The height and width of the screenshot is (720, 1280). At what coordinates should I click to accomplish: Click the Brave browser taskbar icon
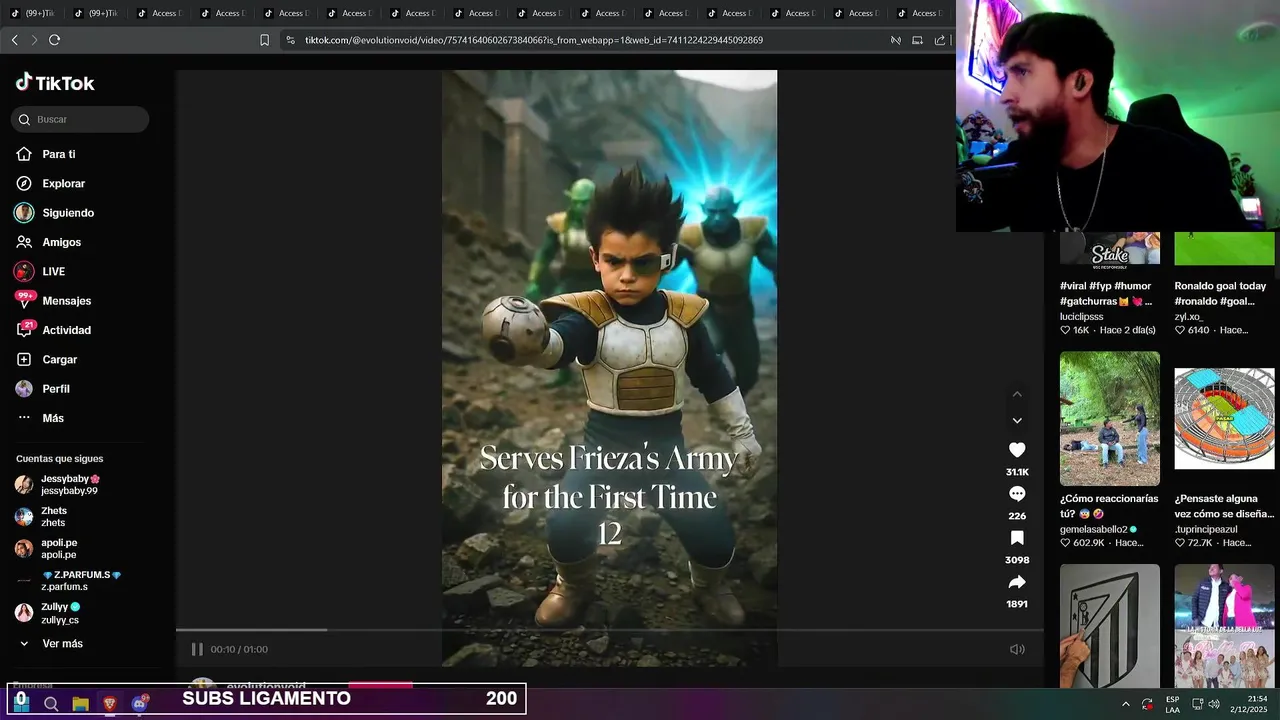coord(109,704)
